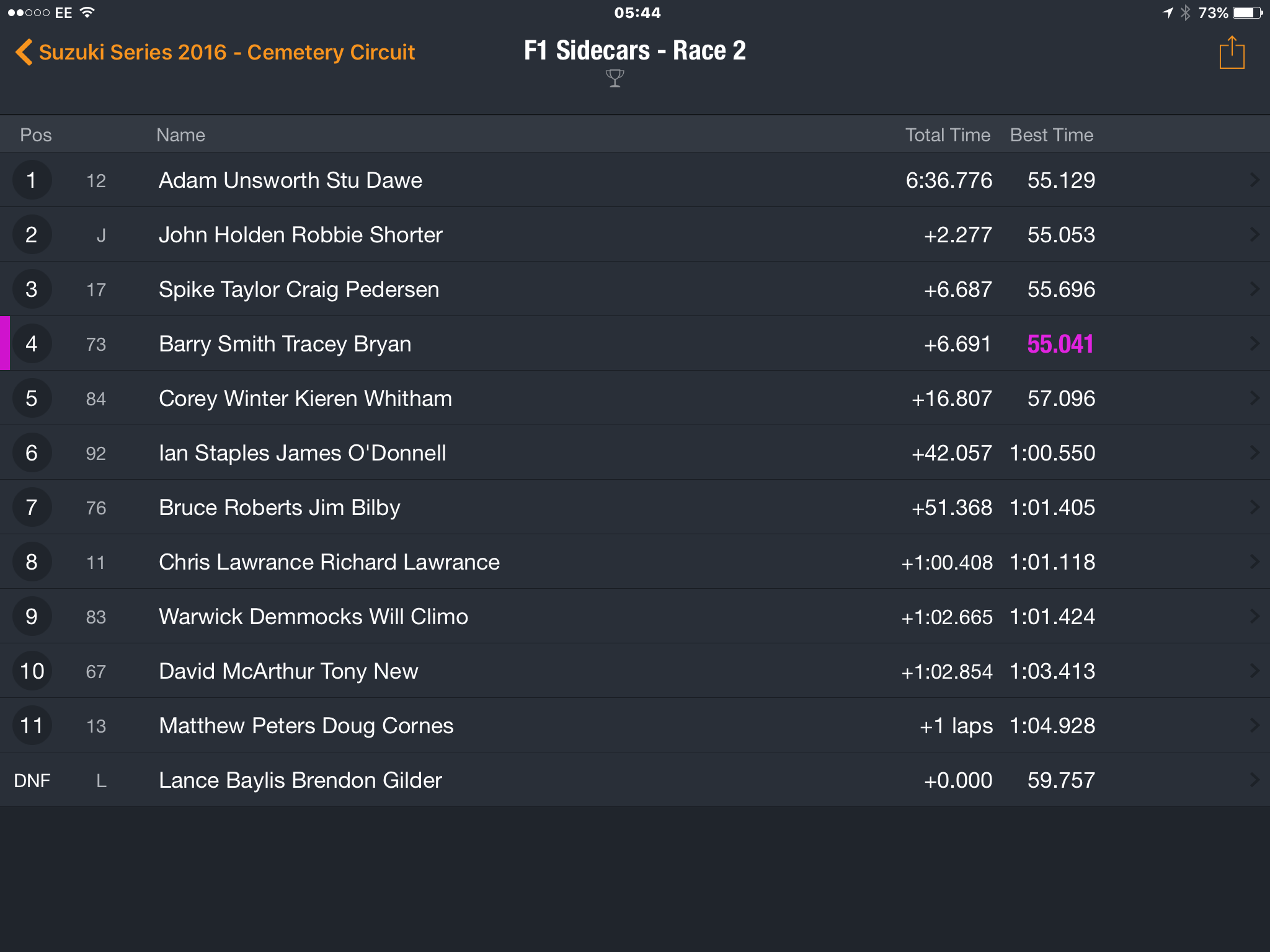1270x952 pixels.
Task: Tap the share icon at top right
Action: pyautogui.click(x=1232, y=53)
